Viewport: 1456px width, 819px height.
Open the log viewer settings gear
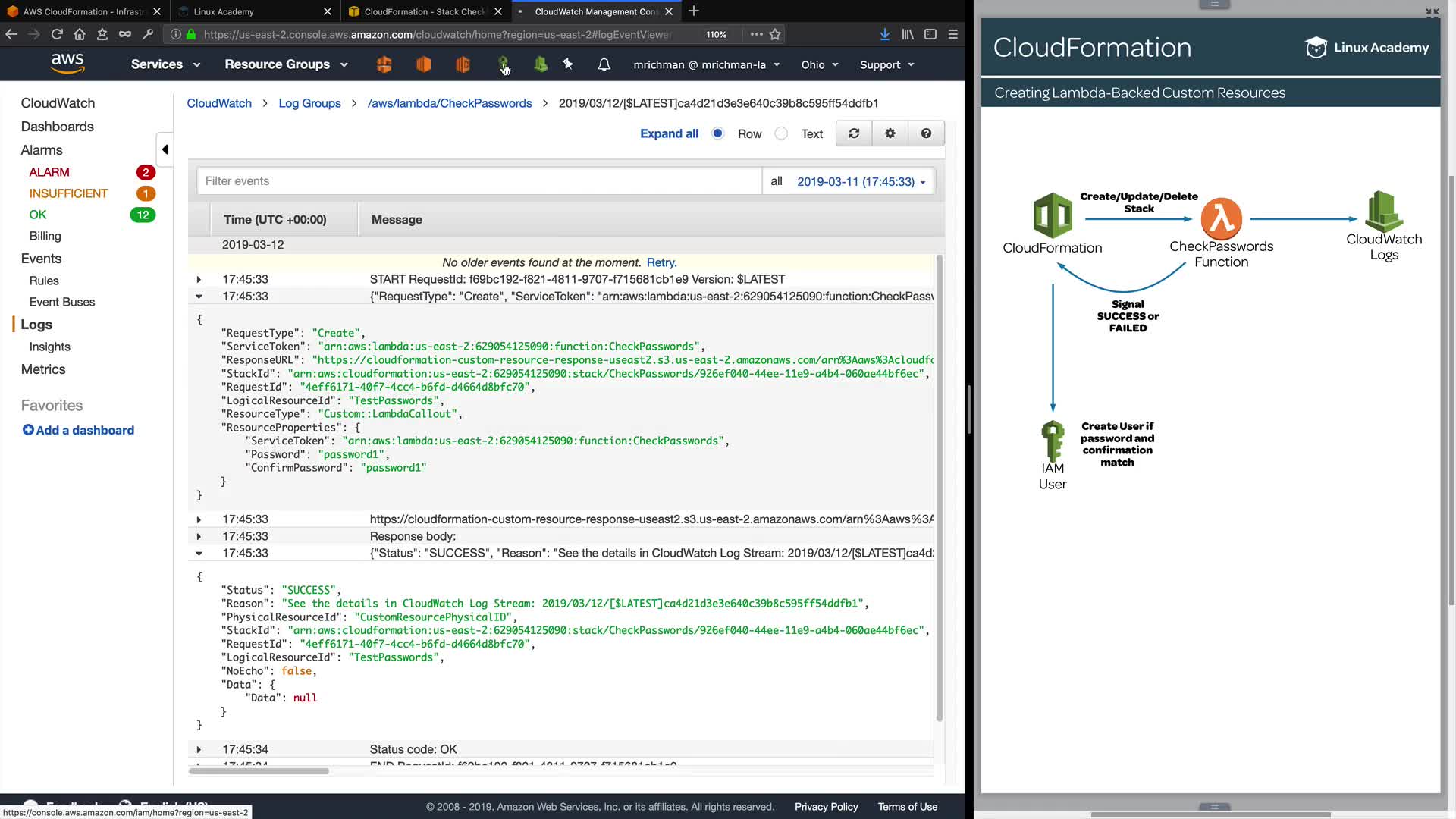pos(890,133)
